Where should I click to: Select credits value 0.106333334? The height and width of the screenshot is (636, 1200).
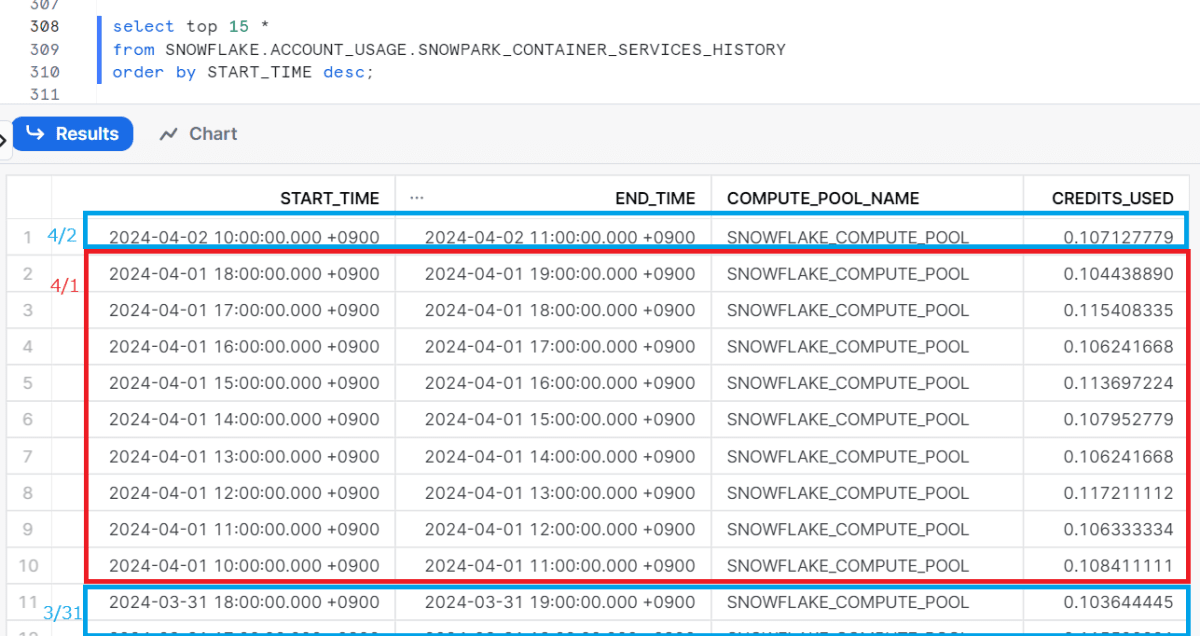tap(1118, 529)
